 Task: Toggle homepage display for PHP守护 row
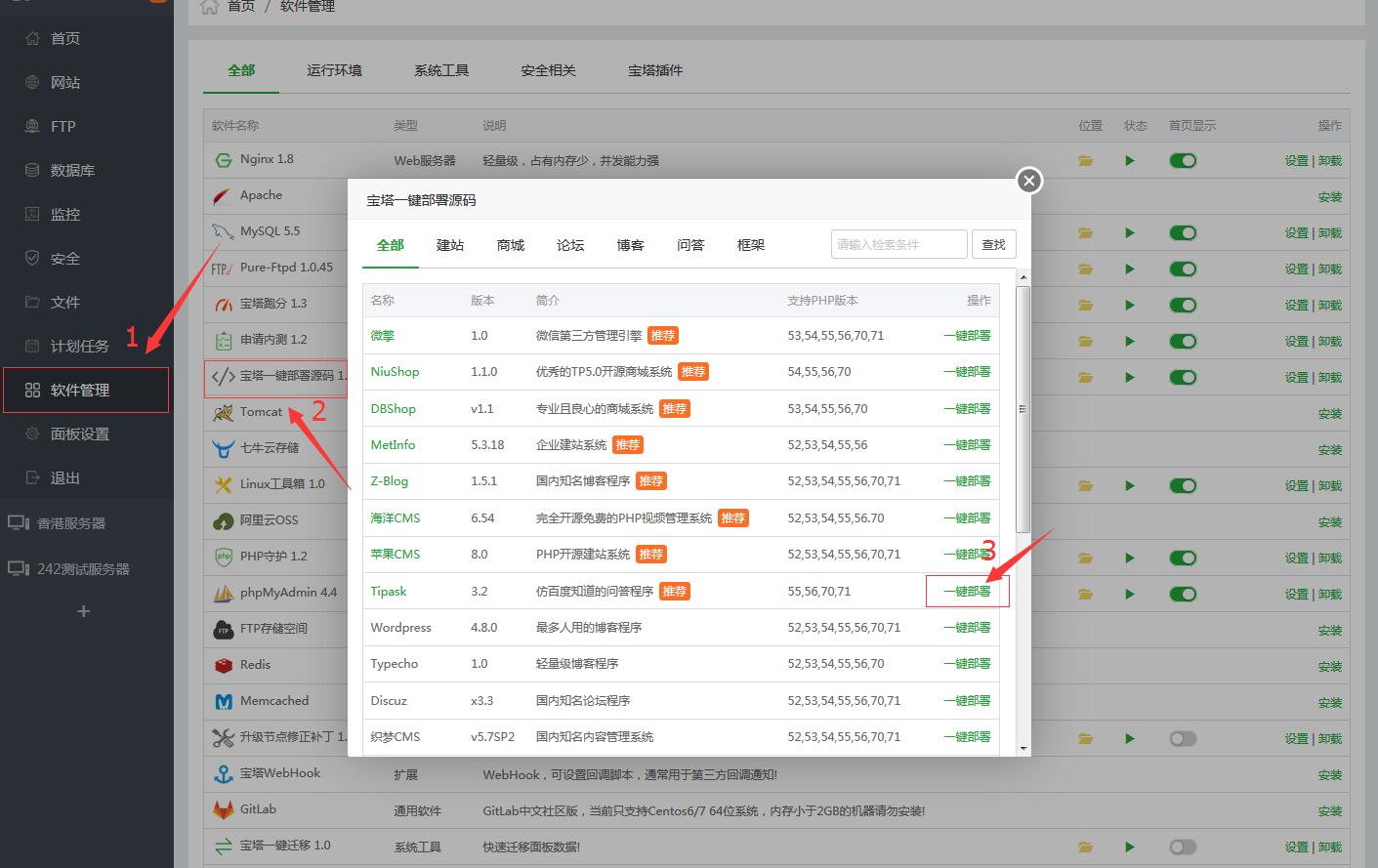point(1183,558)
